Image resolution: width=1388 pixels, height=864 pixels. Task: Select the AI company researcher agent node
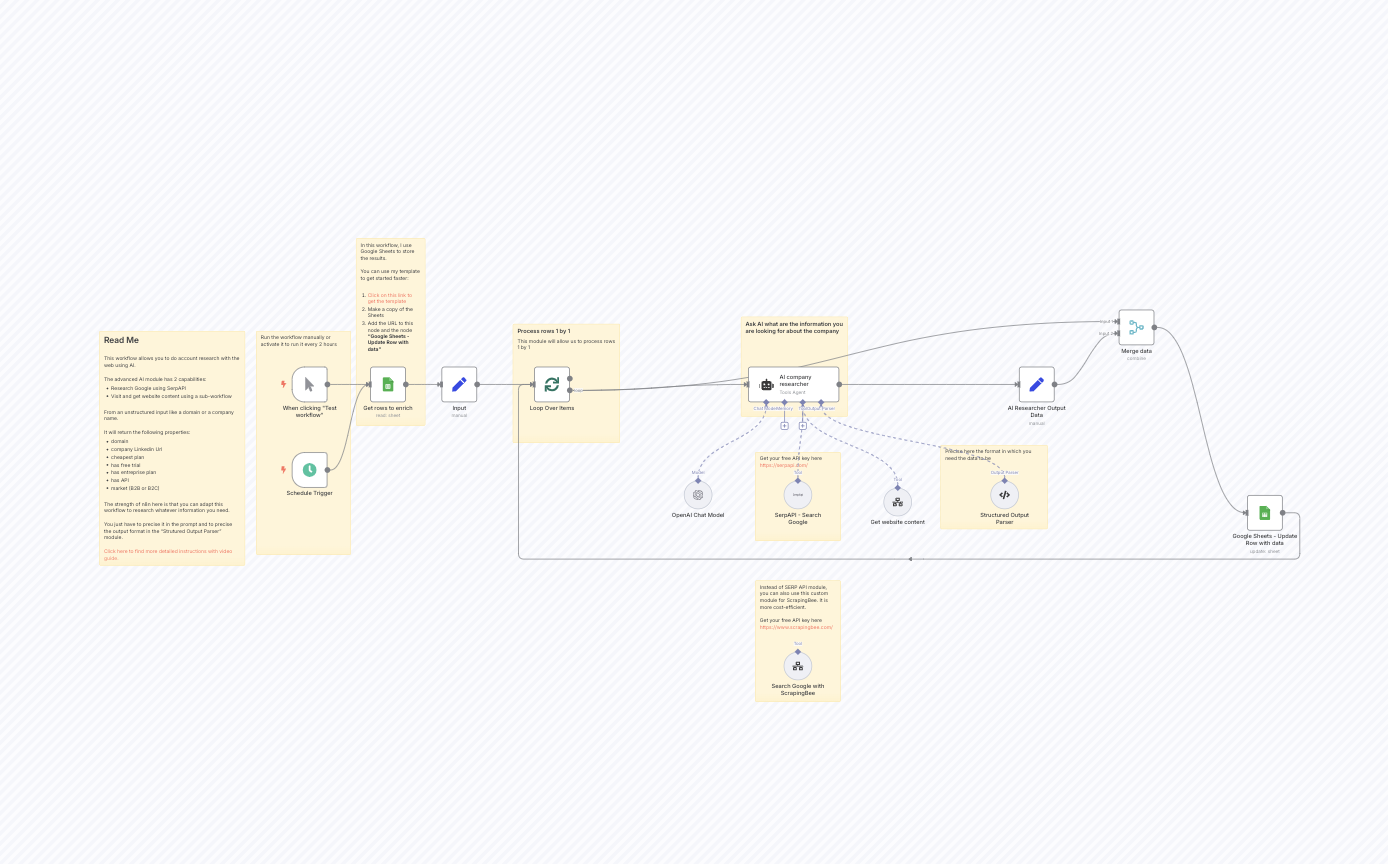794,384
